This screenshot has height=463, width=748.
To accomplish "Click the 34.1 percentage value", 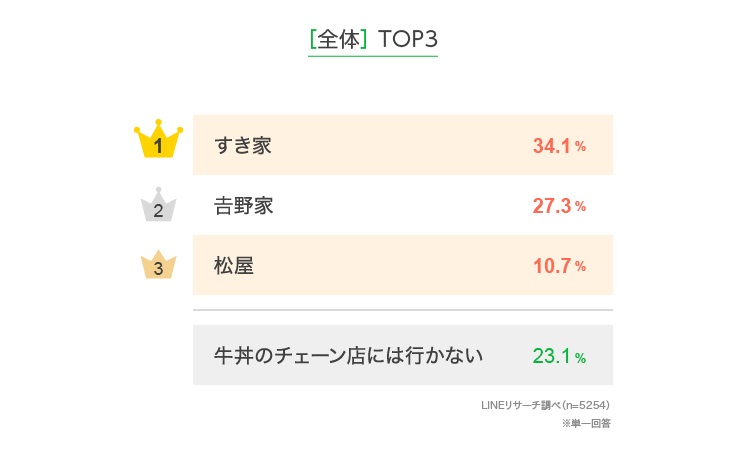I will tap(551, 146).
